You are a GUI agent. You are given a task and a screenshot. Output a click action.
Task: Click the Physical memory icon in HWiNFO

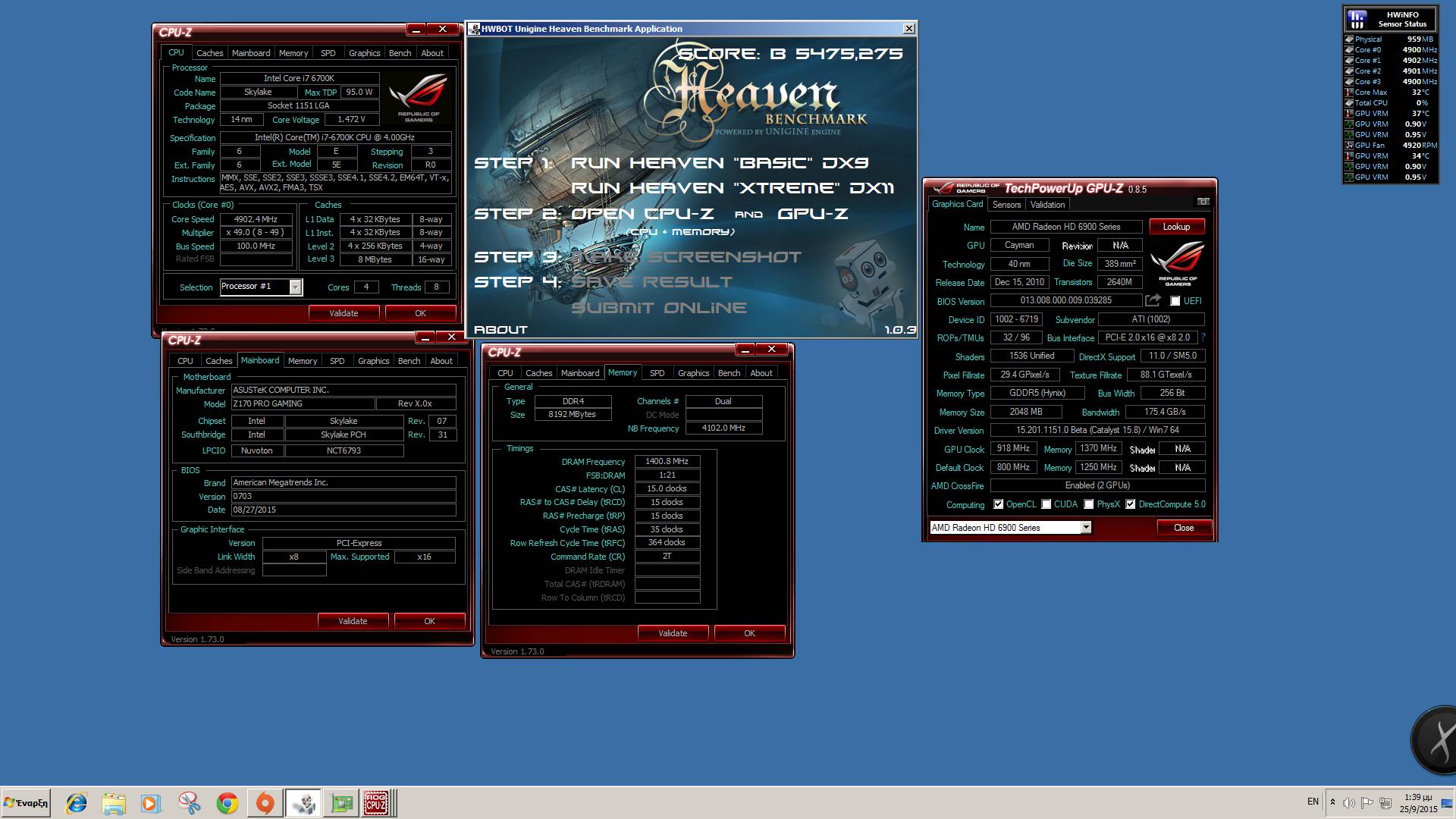(x=1349, y=39)
